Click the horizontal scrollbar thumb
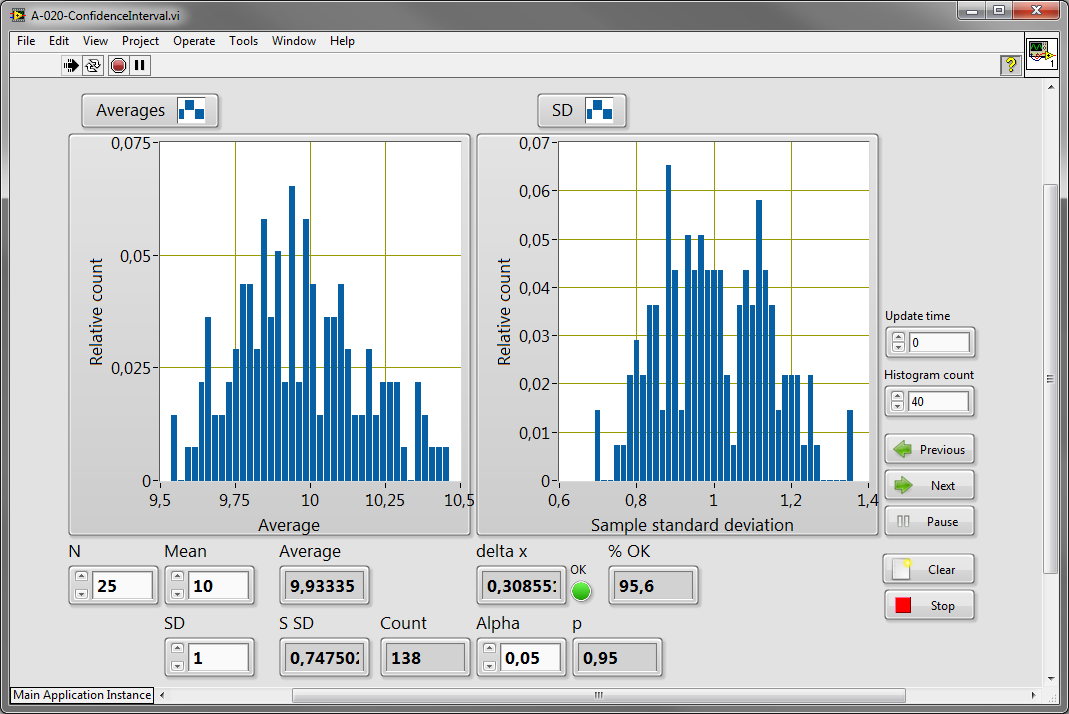 pyautogui.click(x=599, y=695)
